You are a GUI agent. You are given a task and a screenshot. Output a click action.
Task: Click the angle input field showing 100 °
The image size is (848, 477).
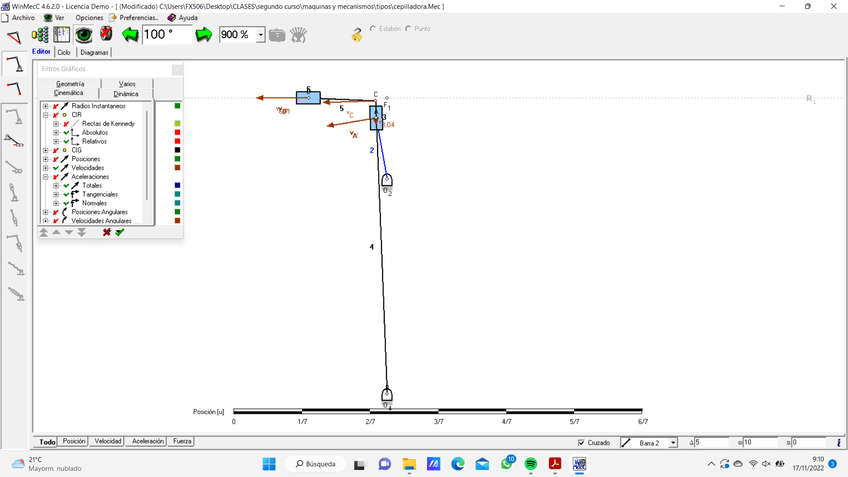(166, 35)
